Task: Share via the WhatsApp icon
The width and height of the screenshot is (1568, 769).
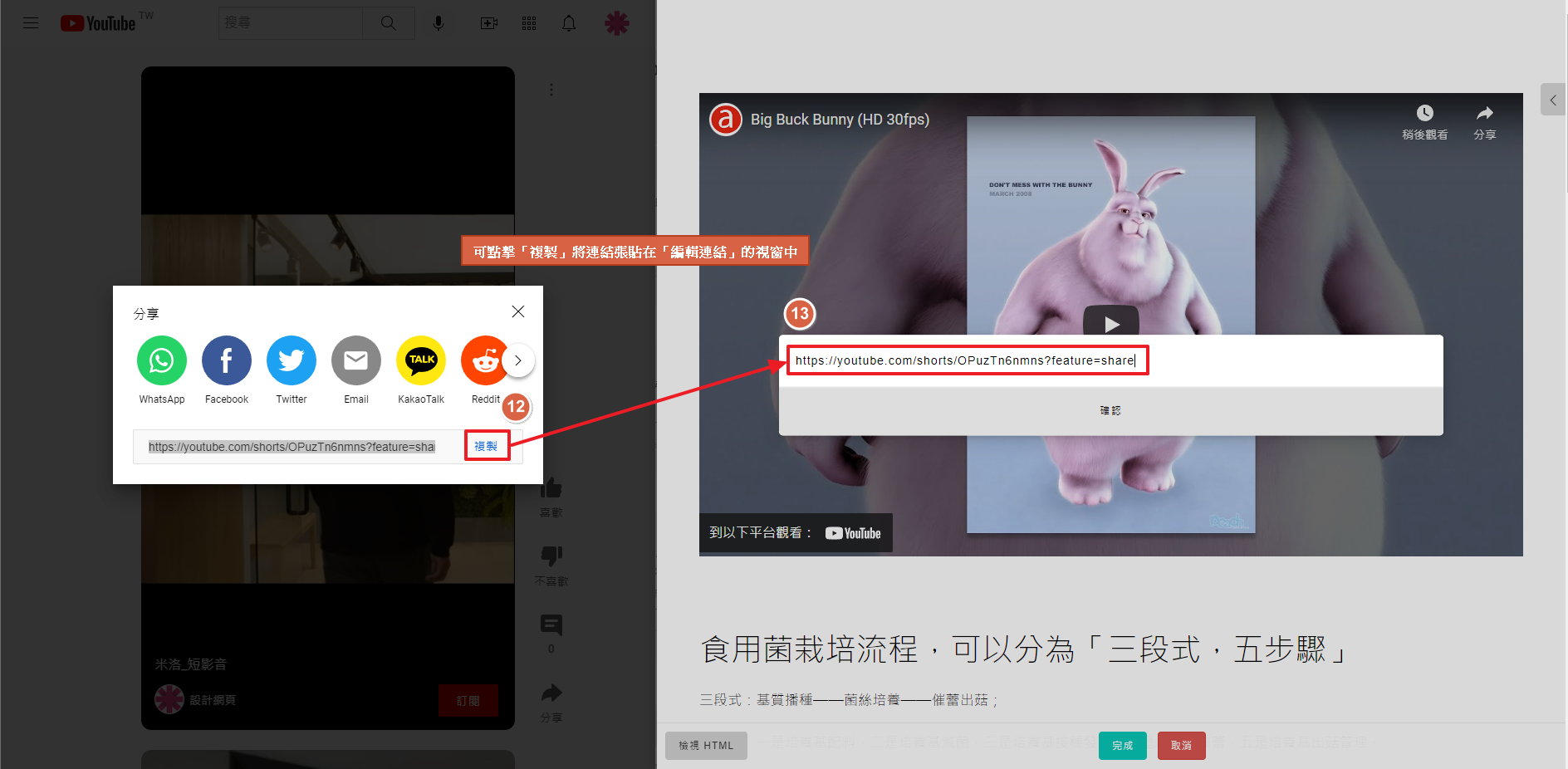Action: [x=161, y=360]
